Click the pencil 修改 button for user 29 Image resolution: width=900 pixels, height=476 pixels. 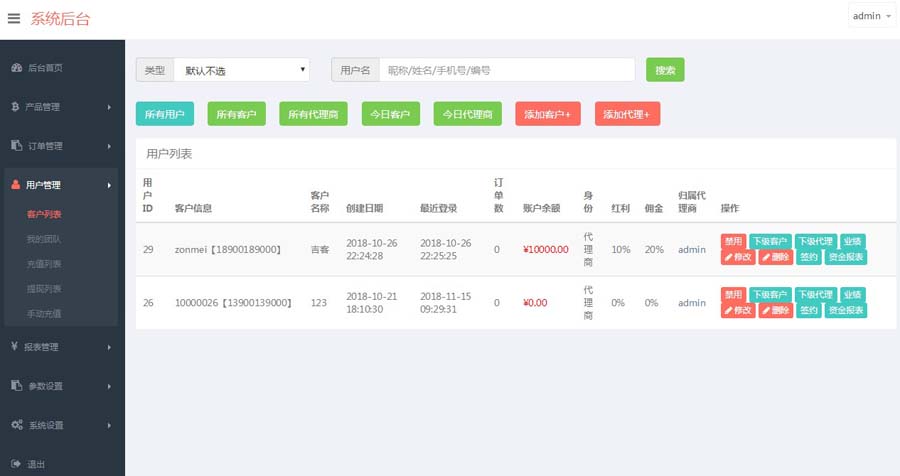click(x=738, y=257)
